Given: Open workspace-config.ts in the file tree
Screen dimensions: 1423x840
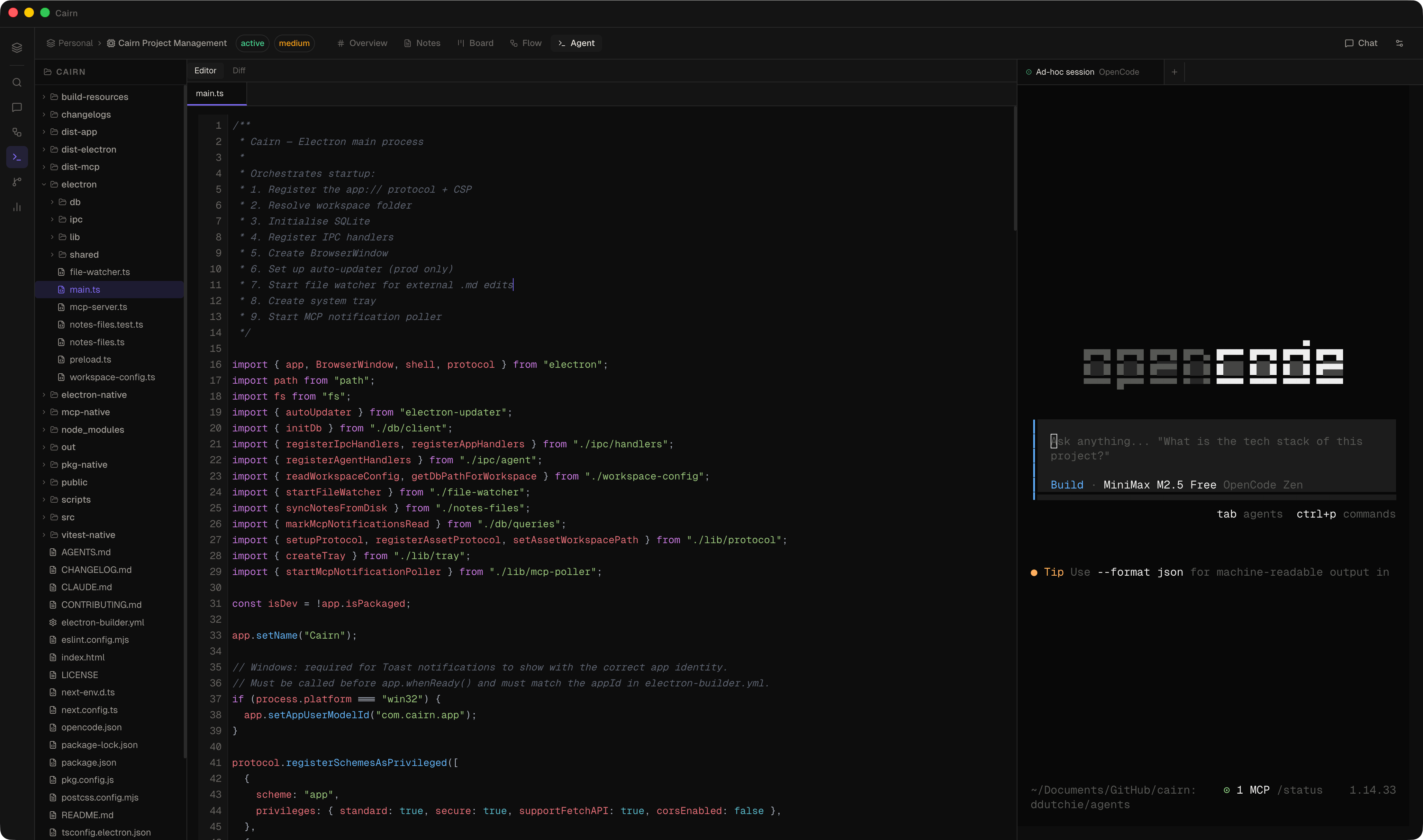Looking at the screenshot, I should (x=110, y=377).
